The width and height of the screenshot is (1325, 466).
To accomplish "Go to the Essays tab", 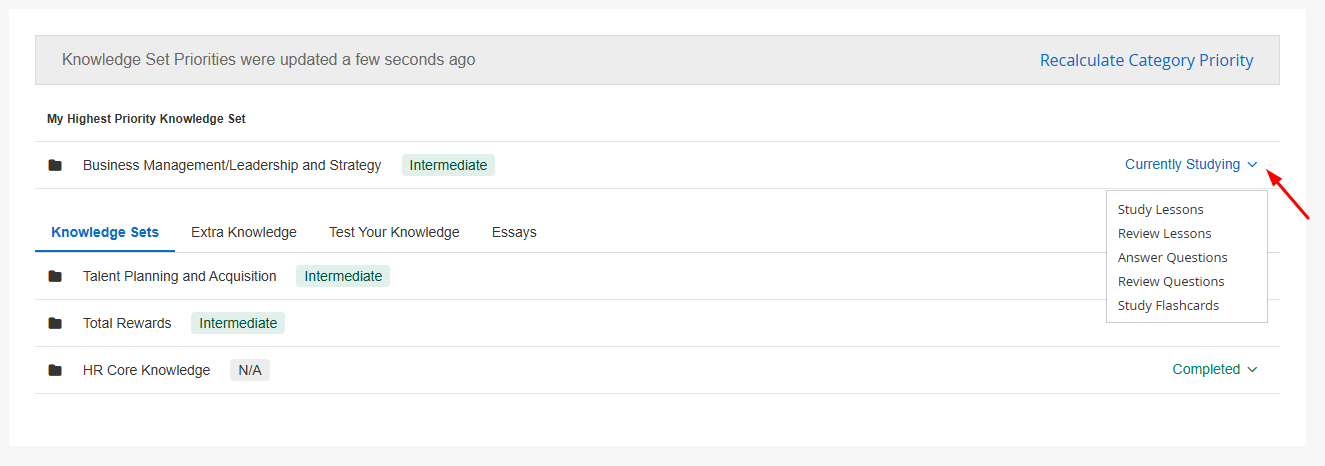I will click(514, 233).
